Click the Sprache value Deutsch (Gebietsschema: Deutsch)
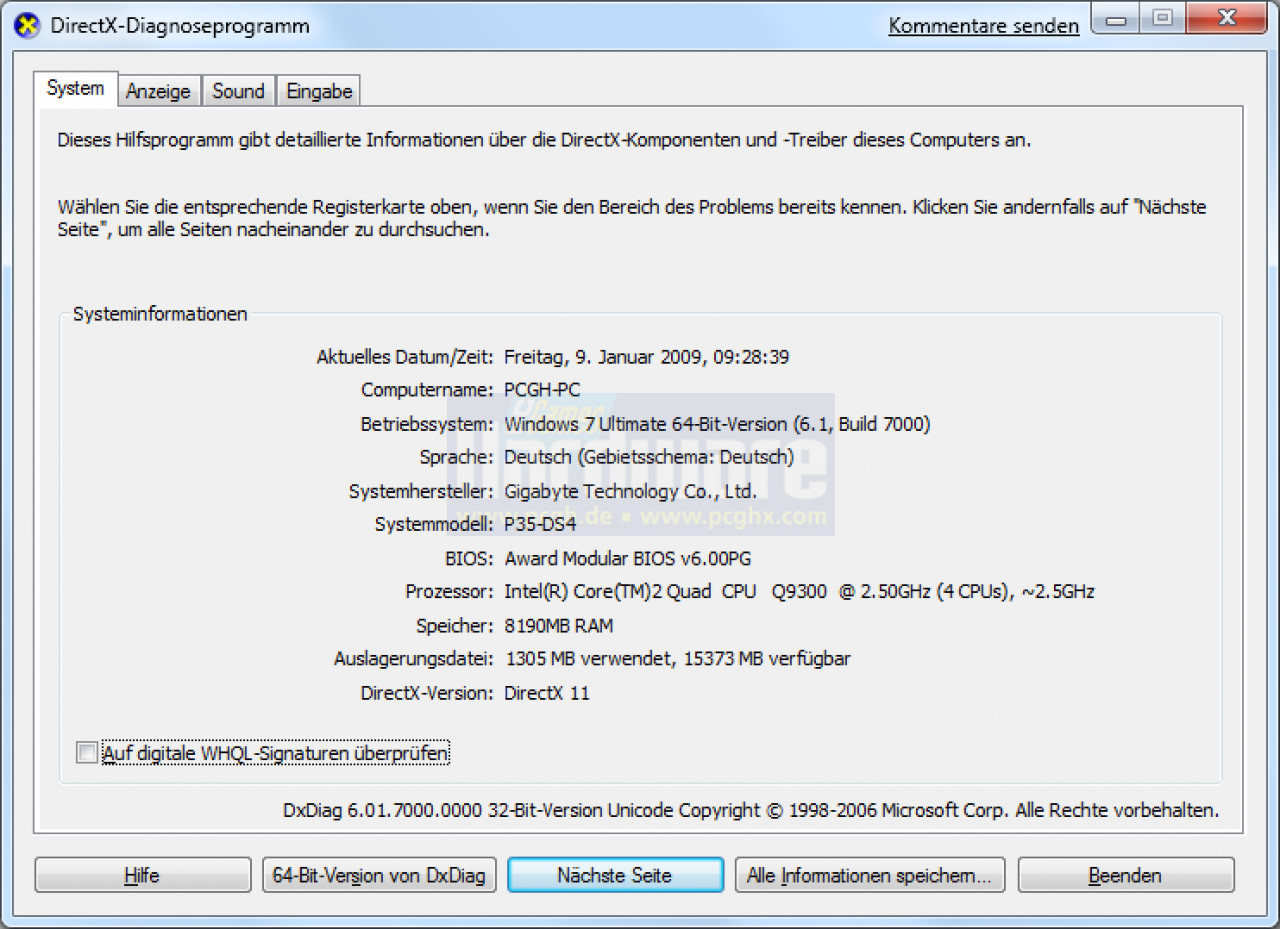This screenshot has width=1280, height=929. coord(649,457)
